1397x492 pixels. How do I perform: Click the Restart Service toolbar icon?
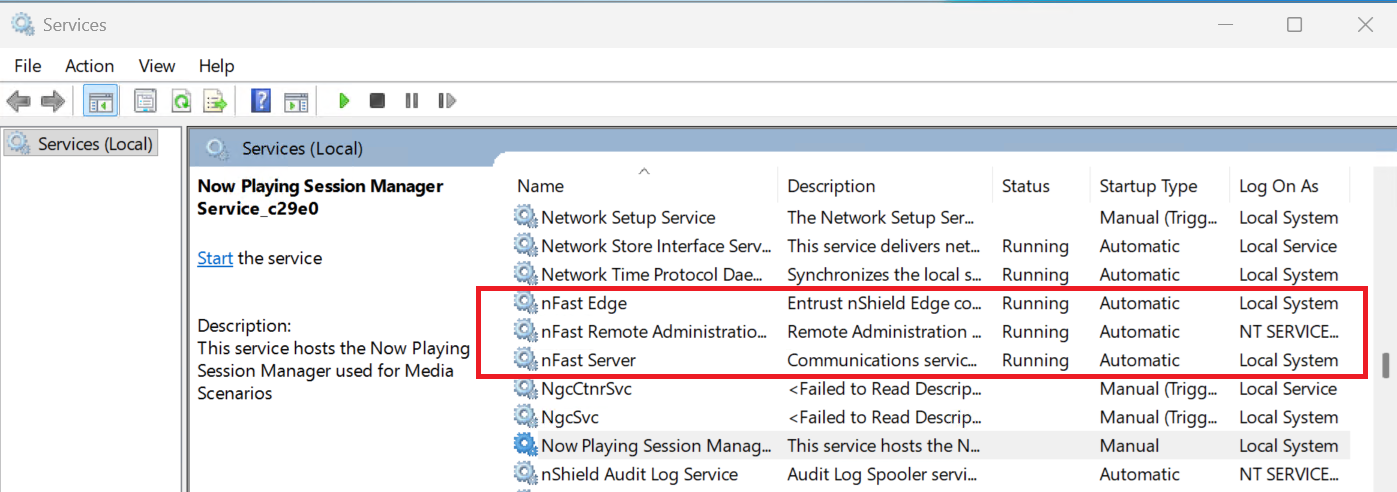click(x=447, y=101)
